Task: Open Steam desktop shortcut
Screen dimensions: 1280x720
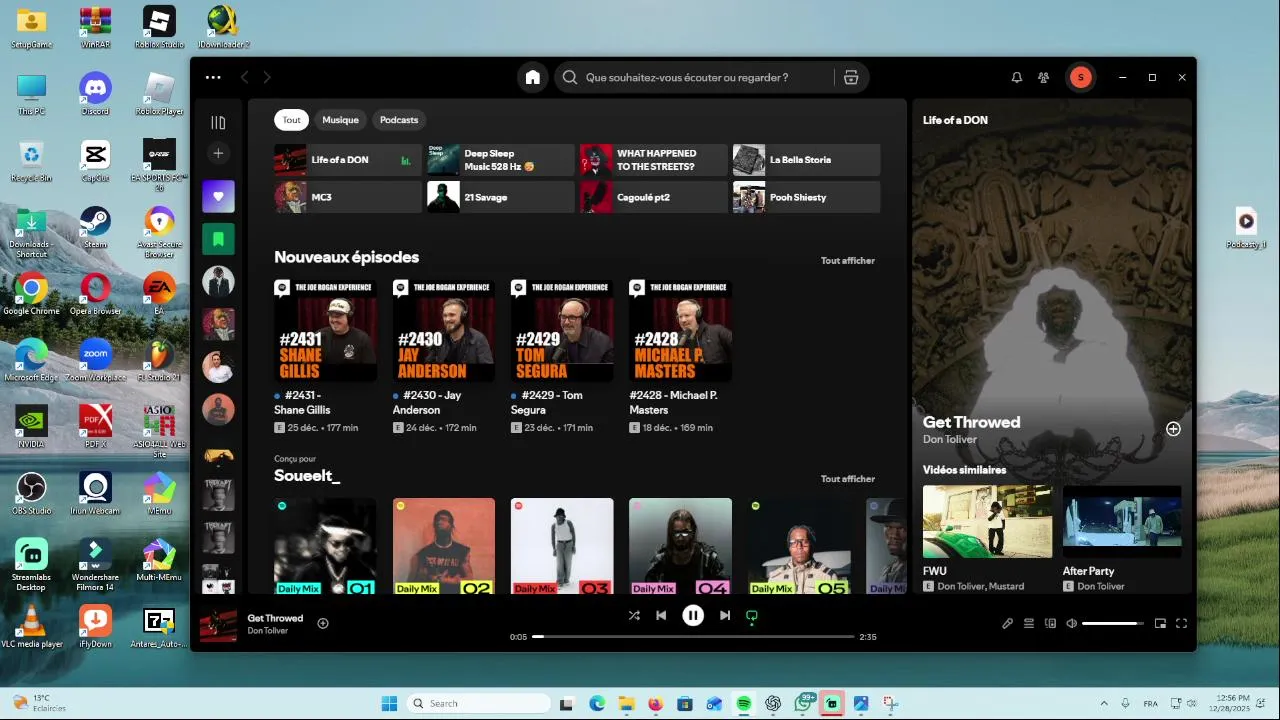Action: (x=95, y=227)
